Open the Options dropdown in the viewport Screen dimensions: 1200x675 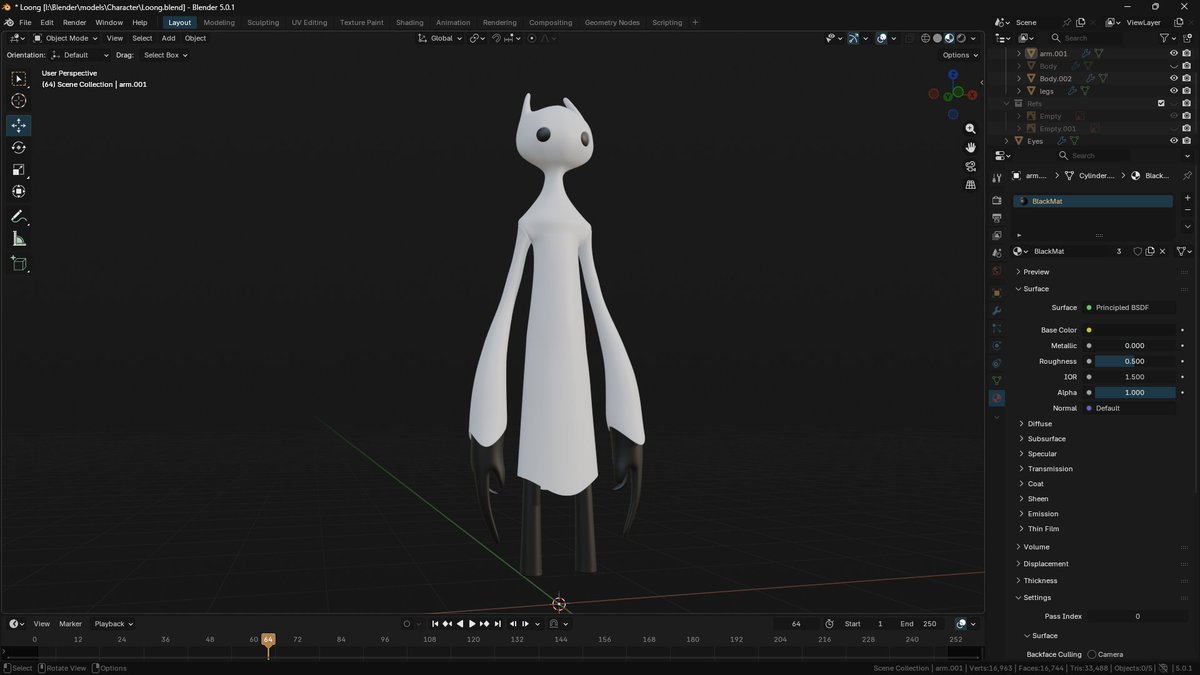point(959,55)
